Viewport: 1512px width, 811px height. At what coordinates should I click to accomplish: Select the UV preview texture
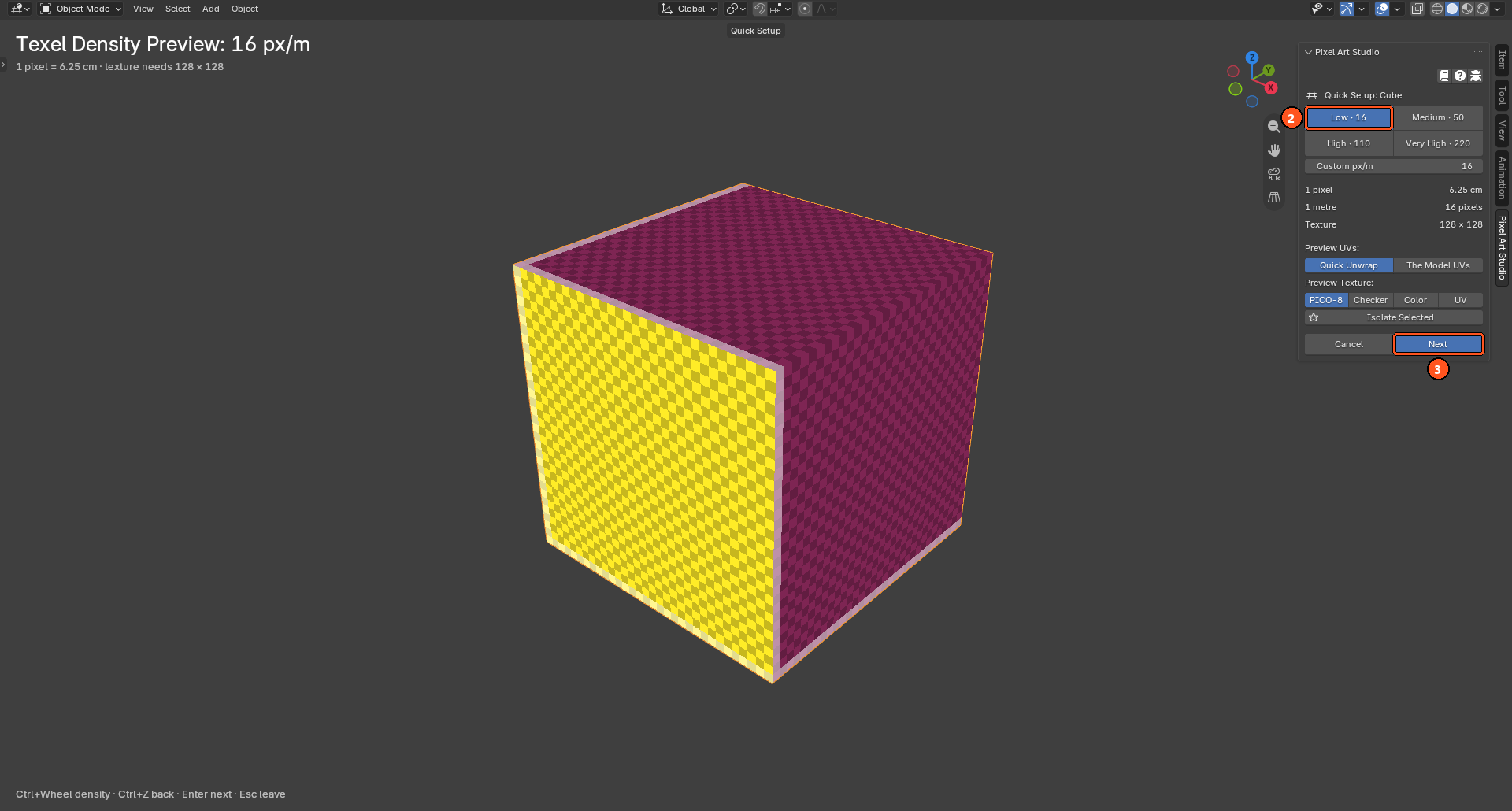[1461, 300]
